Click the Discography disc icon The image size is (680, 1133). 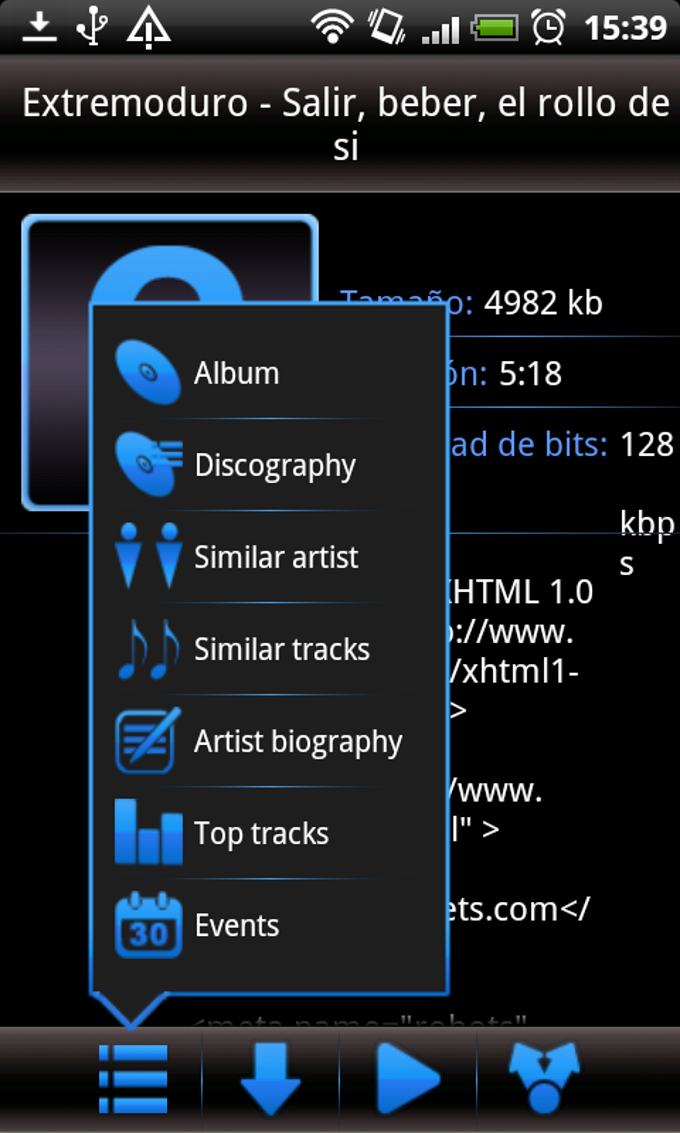click(x=149, y=464)
